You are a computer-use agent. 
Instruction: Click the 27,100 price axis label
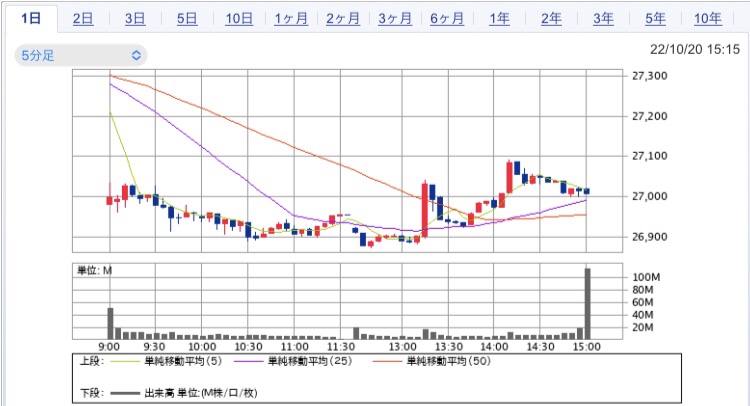coord(650,156)
